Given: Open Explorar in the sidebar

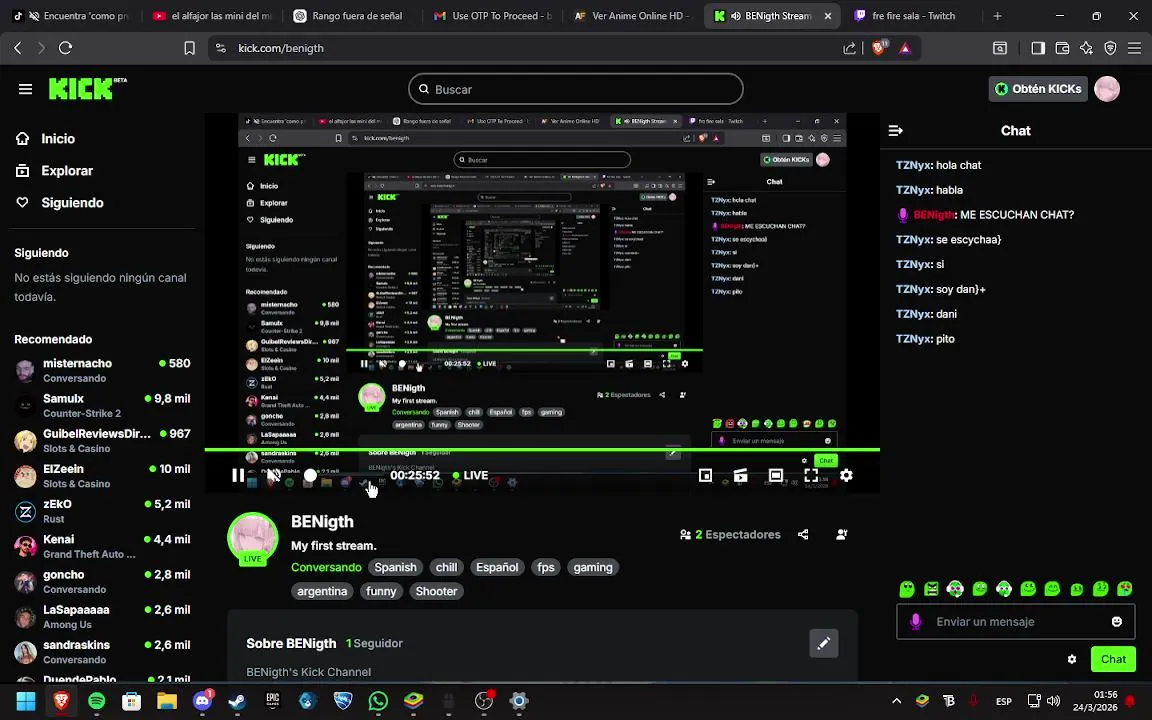Looking at the screenshot, I should pos(54,170).
